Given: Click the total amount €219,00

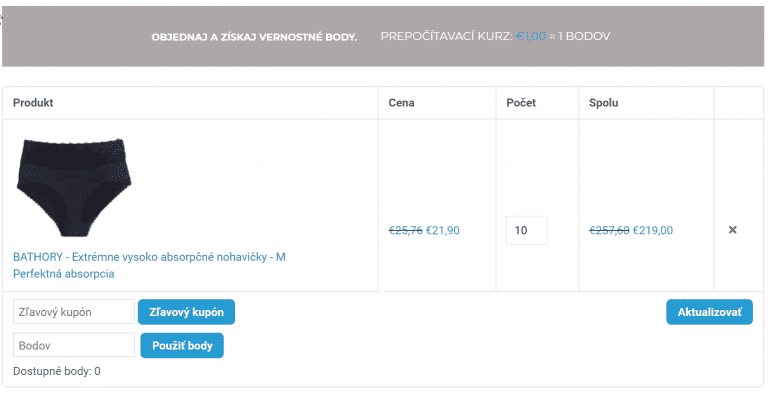Looking at the screenshot, I should point(653,230).
